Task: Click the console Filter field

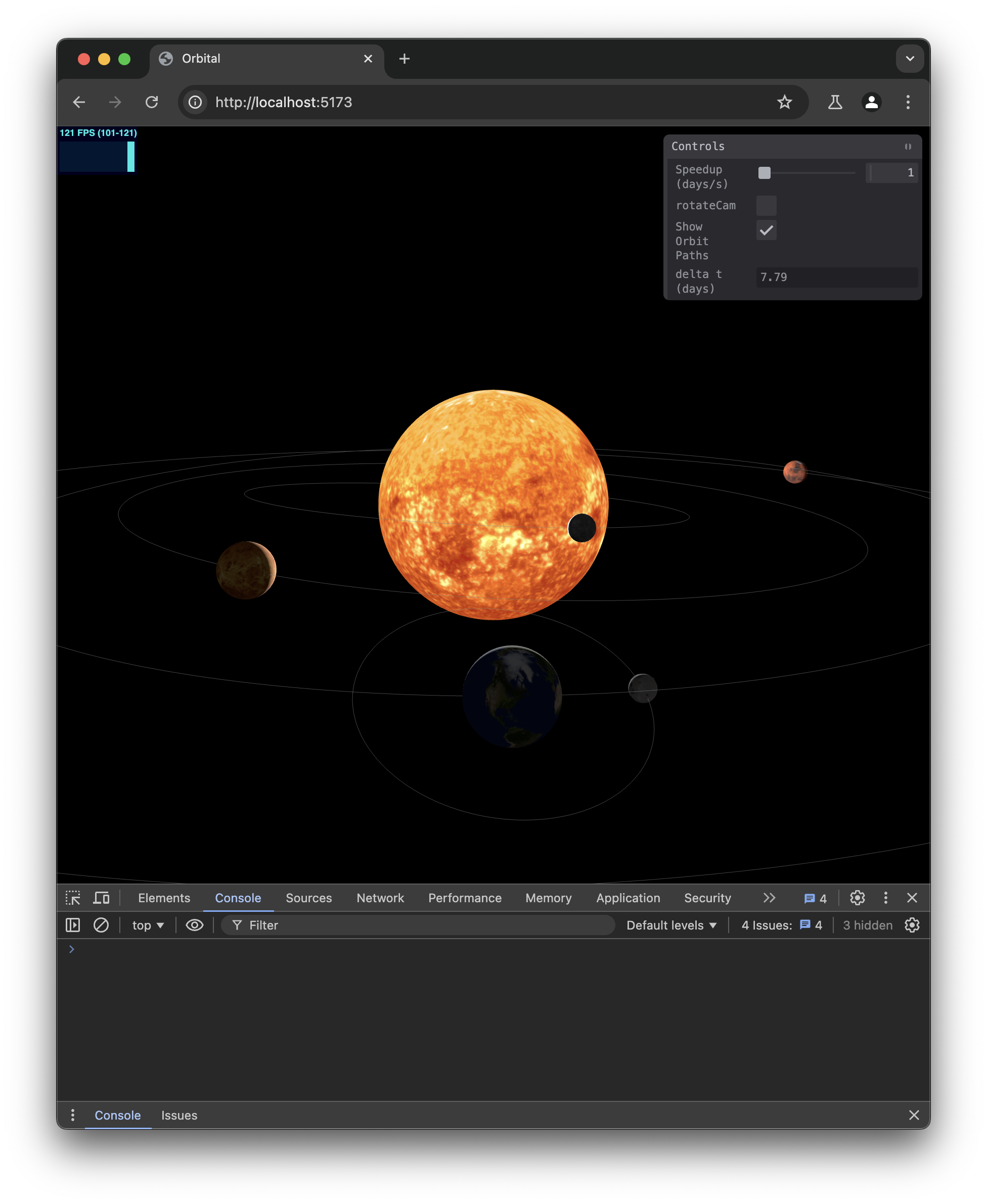Action: 418,925
